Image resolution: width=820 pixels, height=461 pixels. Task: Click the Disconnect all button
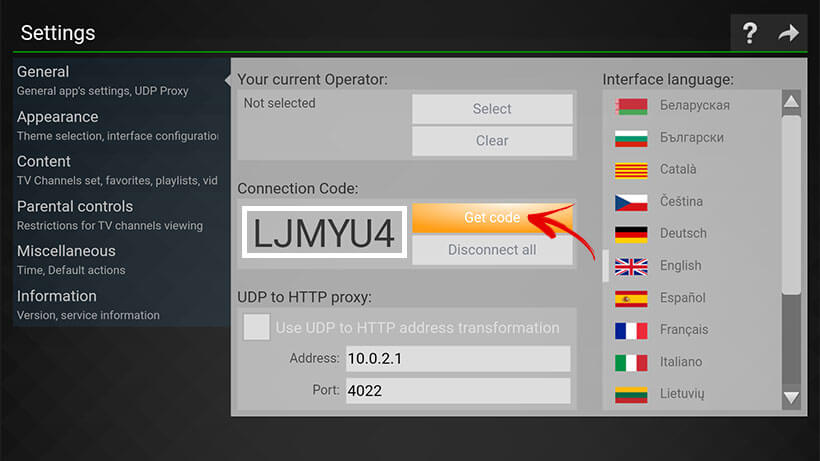(492, 250)
